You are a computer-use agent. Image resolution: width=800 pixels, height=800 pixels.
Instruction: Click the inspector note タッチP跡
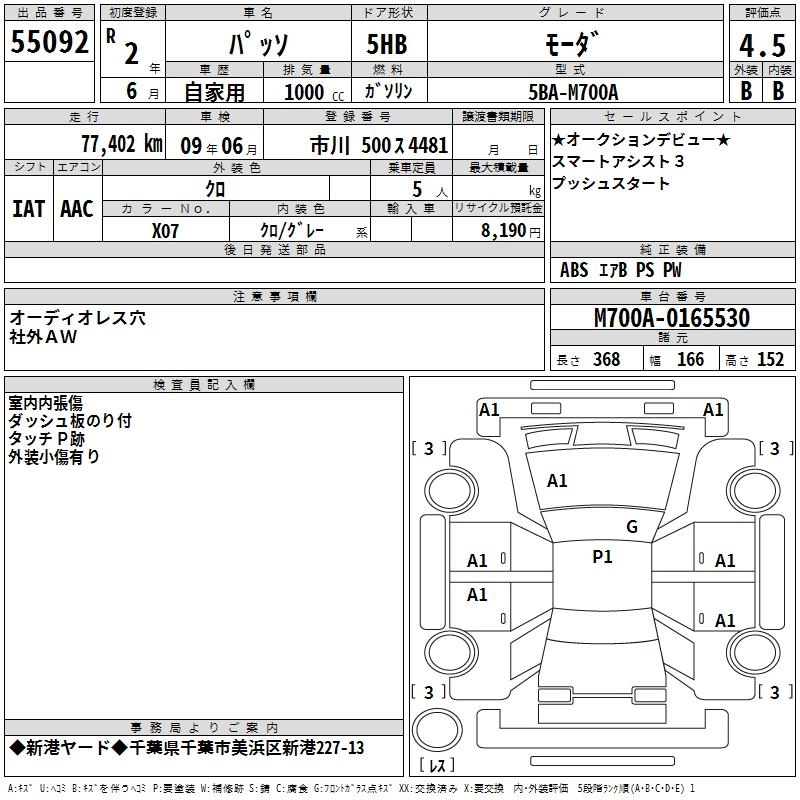46,439
